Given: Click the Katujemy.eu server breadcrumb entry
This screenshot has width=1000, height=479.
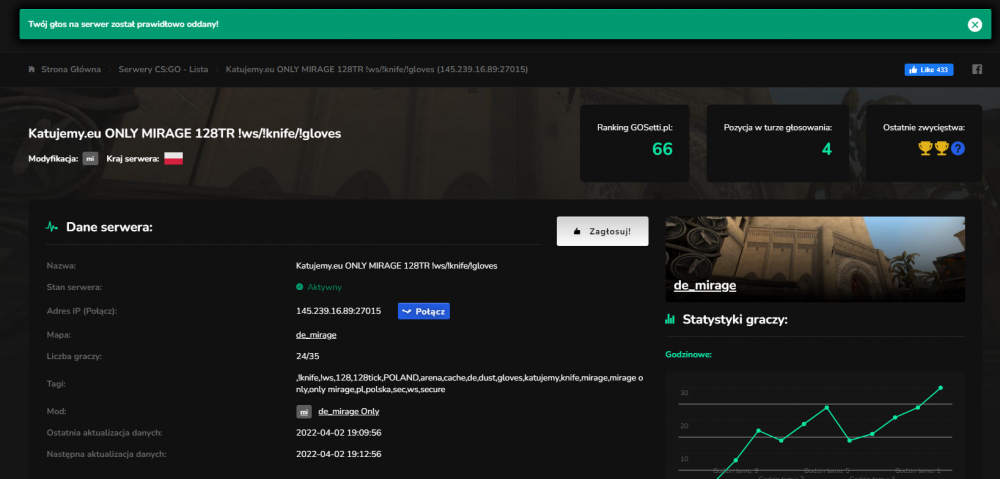Looking at the screenshot, I should [377, 70].
